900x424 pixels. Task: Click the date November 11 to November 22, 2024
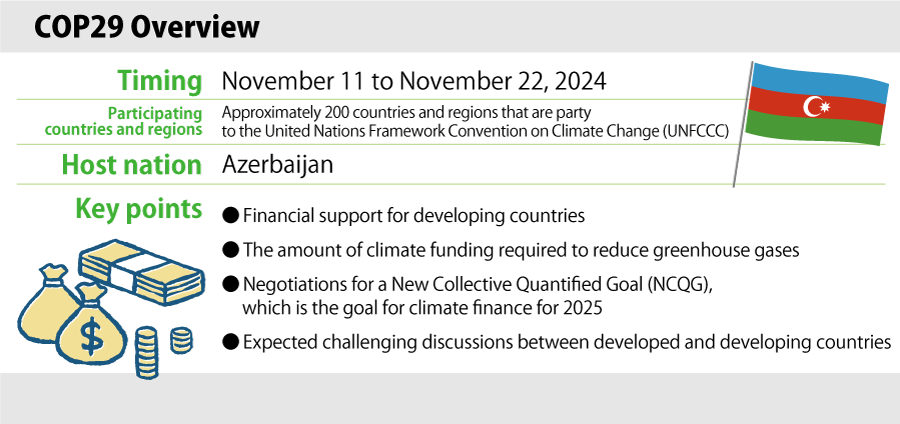pyautogui.click(x=414, y=81)
